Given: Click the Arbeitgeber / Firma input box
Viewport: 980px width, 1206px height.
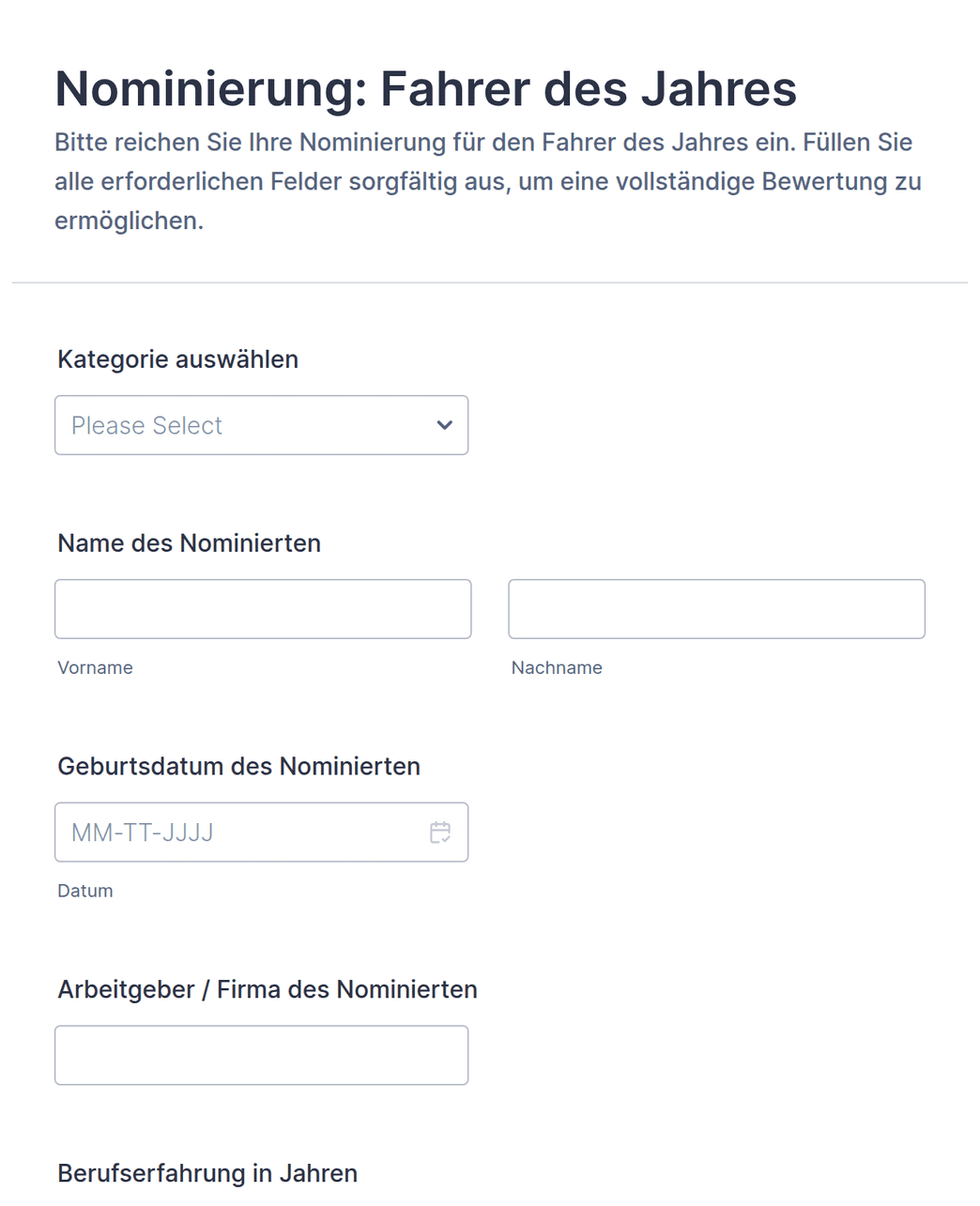Looking at the screenshot, I should coord(261,1055).
